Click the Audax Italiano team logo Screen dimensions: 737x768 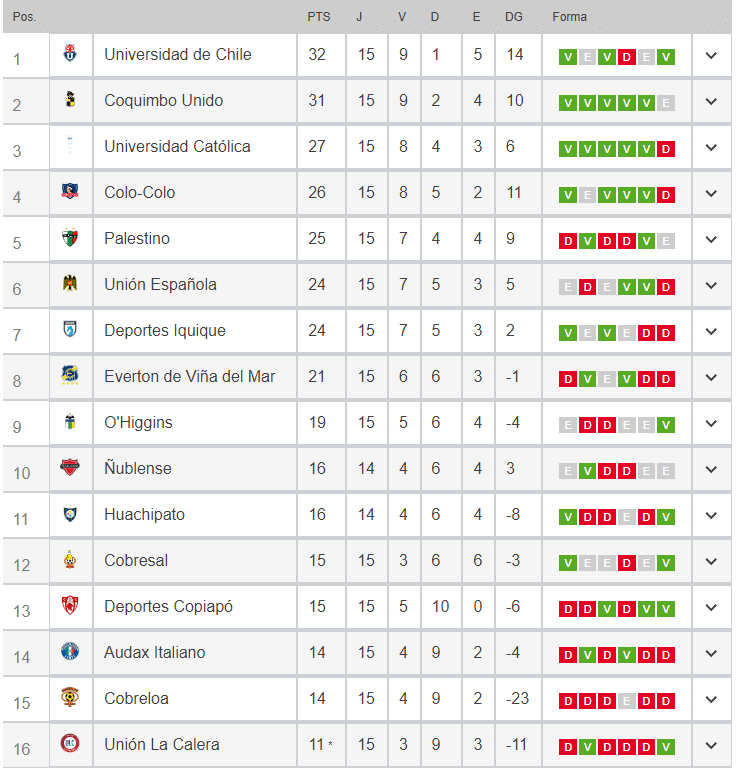[x=70, y=653]
